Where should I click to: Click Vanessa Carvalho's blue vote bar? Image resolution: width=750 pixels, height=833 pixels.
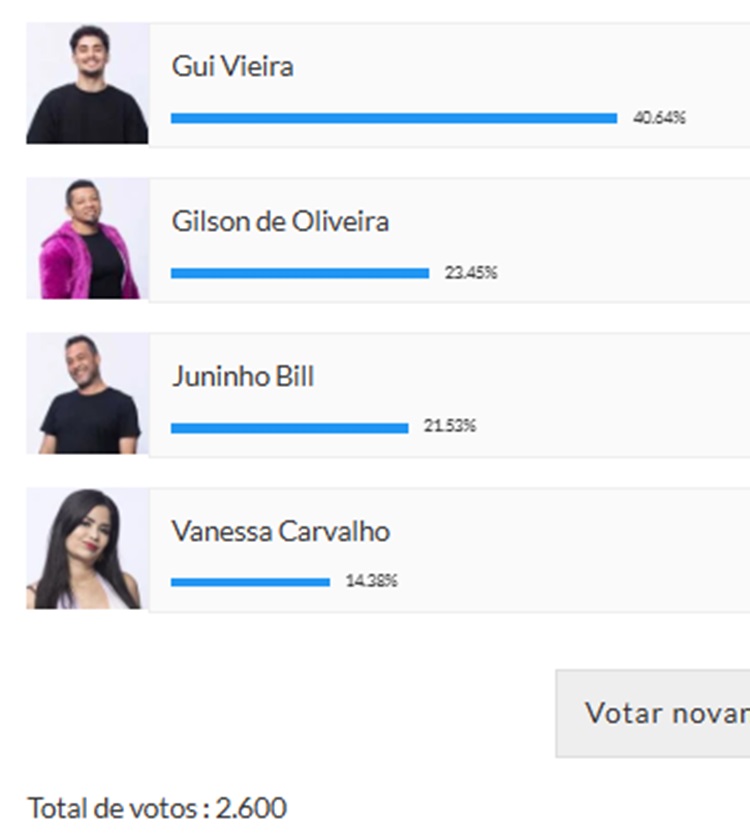click(x=250, y=582)
